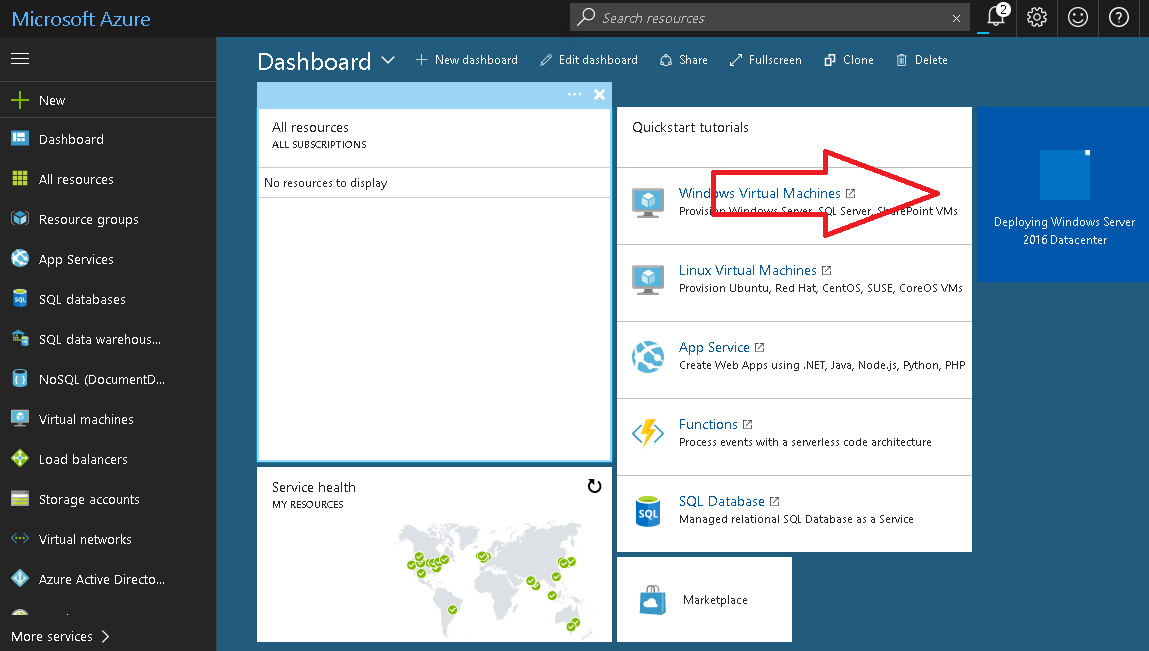The image size is (1149, 651).
Task: Click the New dashboard button
Action: pos(467,60)
